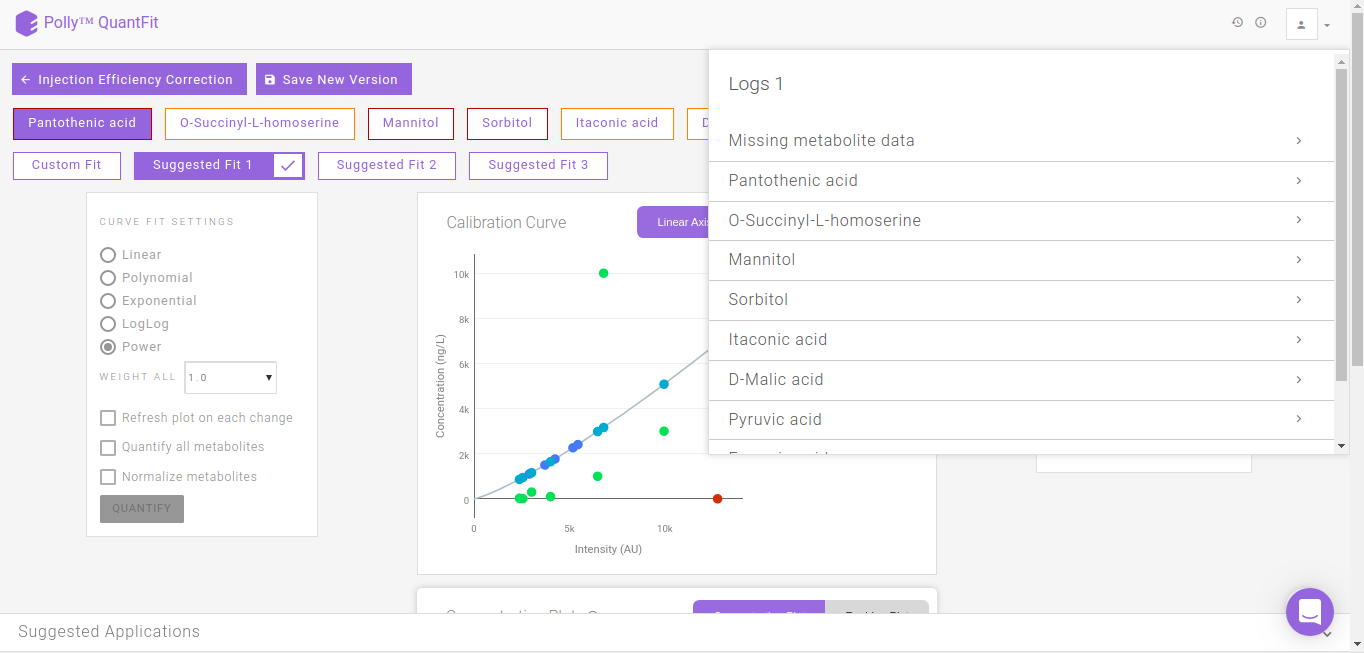Choose the Polynomial radio option
The image size is (1364, 653).
pos(108,278)
